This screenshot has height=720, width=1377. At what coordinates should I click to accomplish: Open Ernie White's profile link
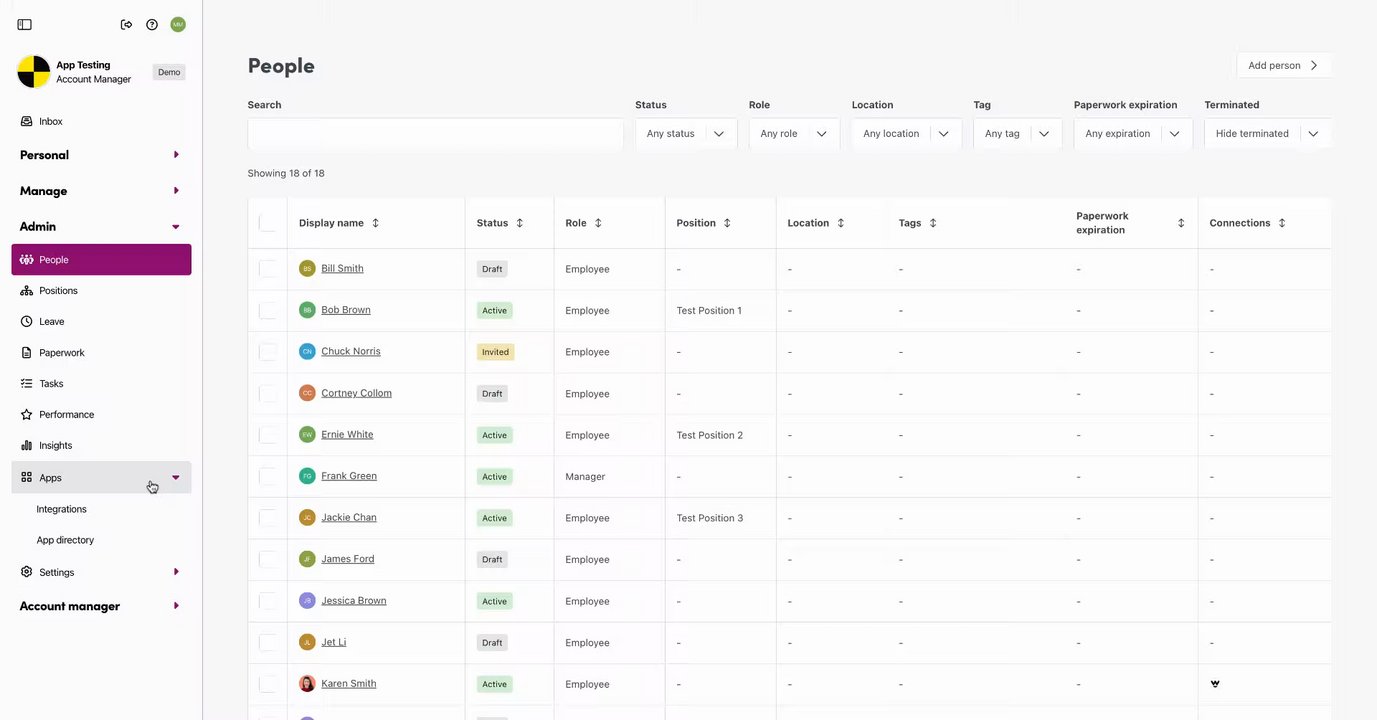tap(347, 434)
